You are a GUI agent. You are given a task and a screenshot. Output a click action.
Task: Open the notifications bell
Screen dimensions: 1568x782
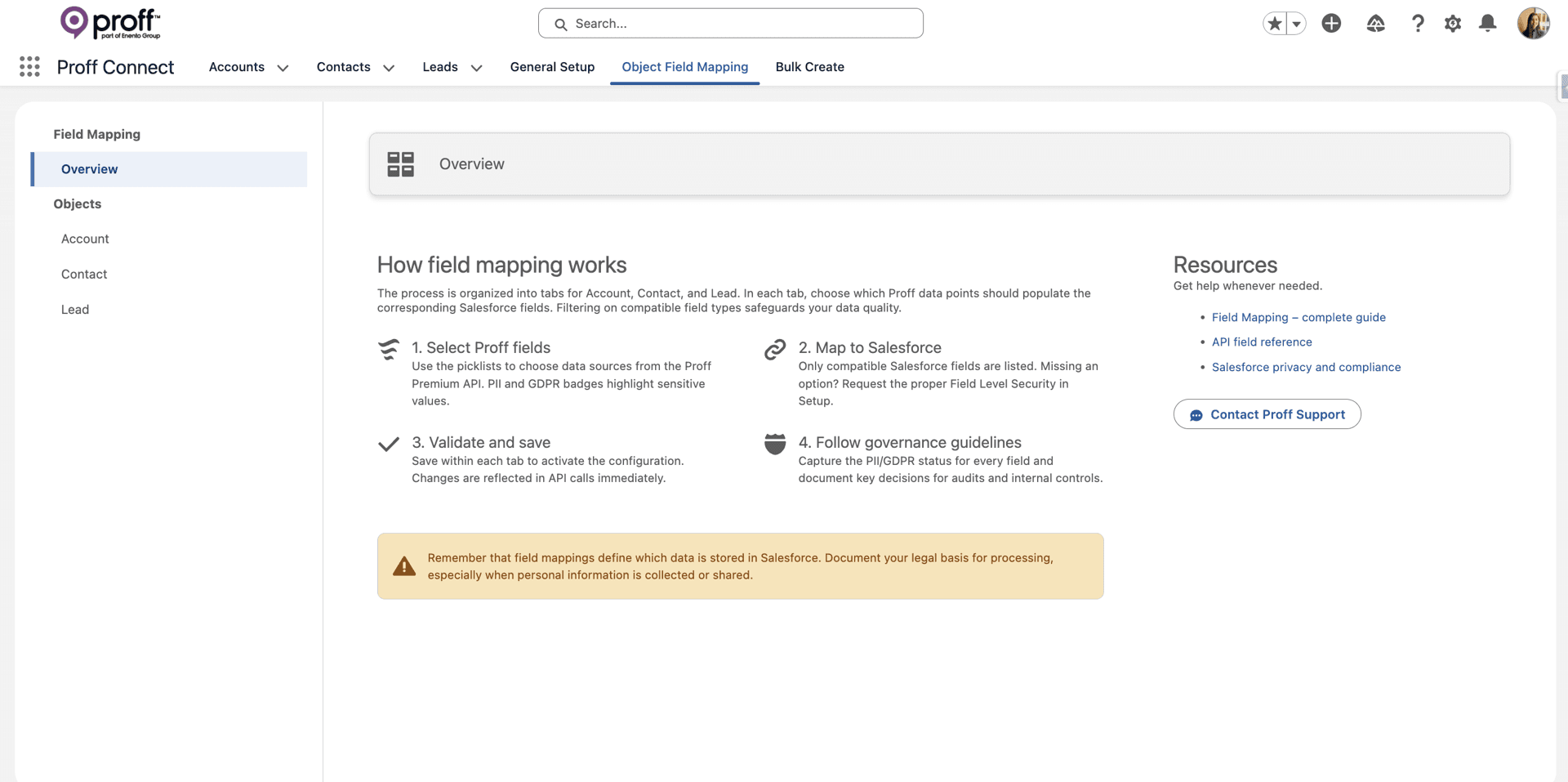(x=1486, y=24)
